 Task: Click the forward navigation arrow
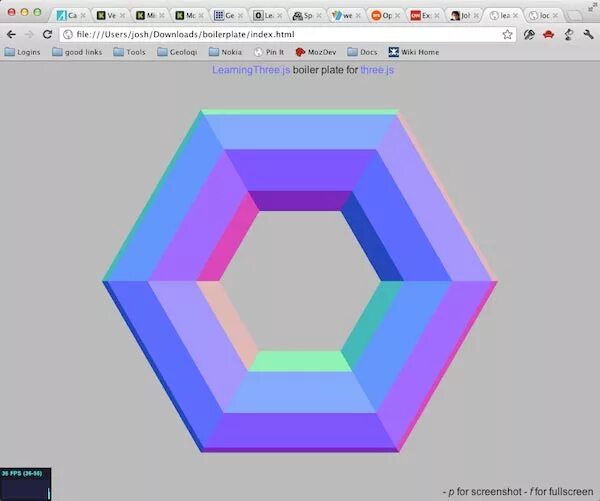pos(29,34)
